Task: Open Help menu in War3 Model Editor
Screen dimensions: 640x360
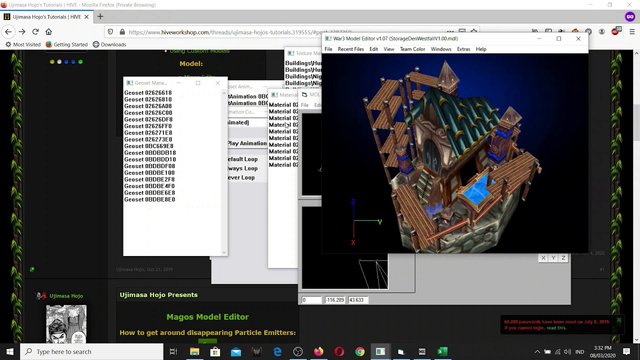Action: pos(481,49)
